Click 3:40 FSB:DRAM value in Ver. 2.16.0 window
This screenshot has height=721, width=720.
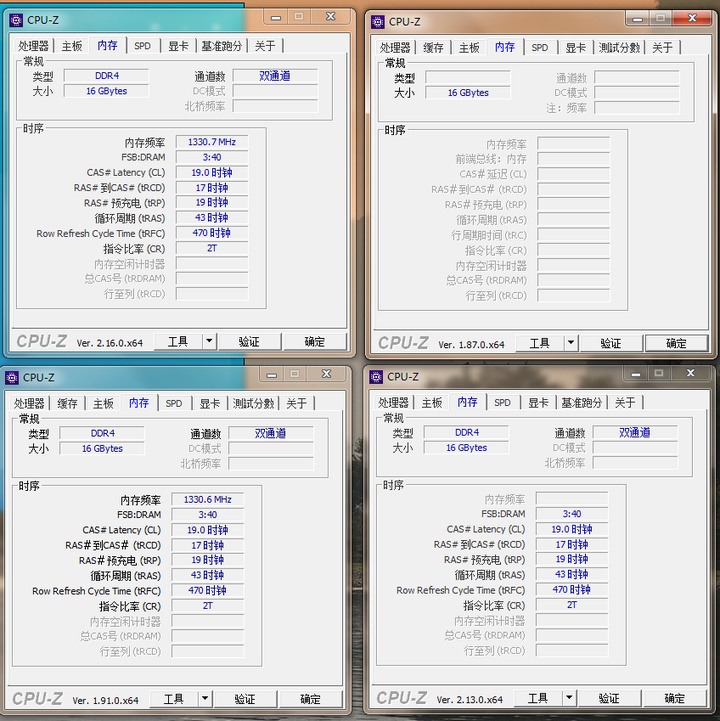[212, 157]
